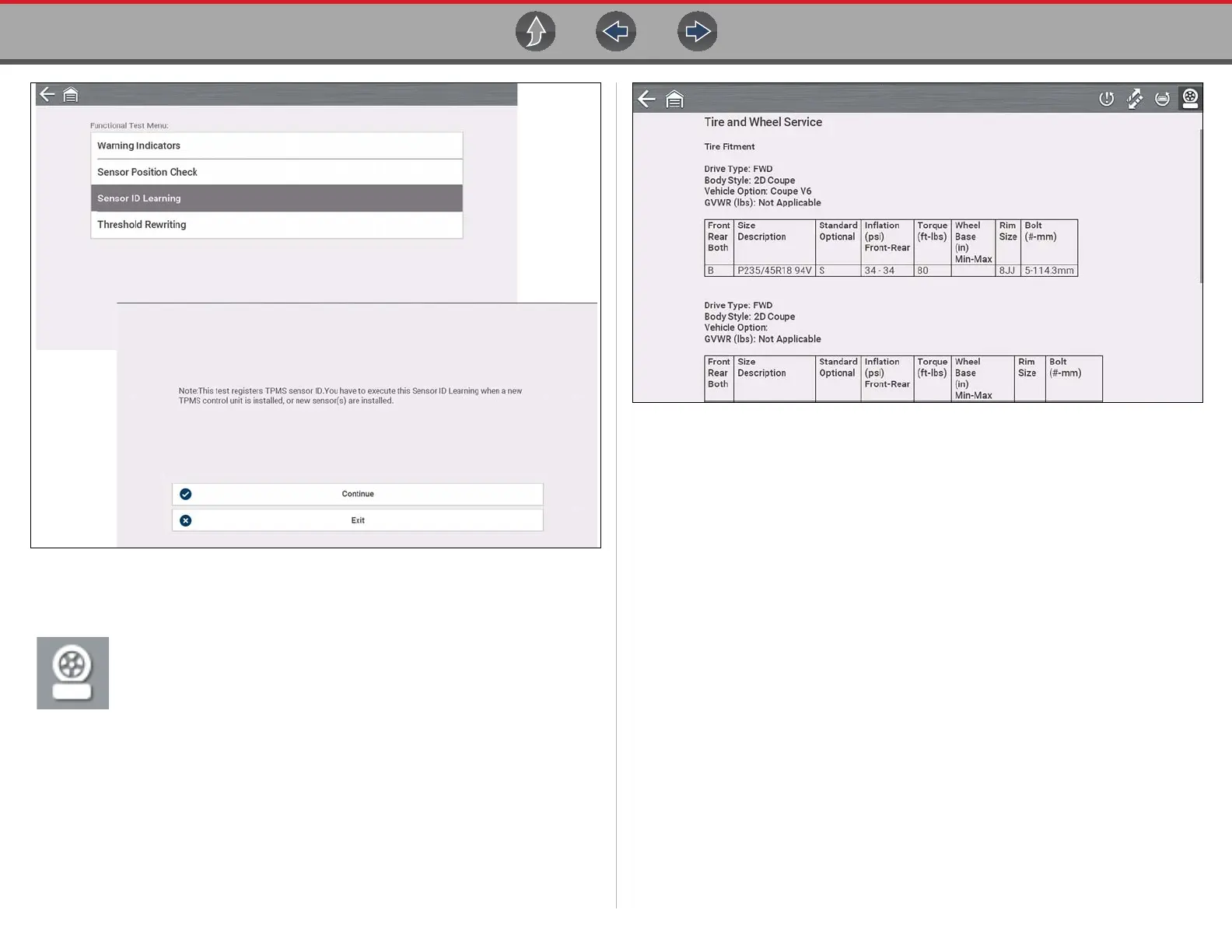Click the TPMS sensor ID note text
1232x952 pixels.
pyautogui.click(x=351, y=396)
